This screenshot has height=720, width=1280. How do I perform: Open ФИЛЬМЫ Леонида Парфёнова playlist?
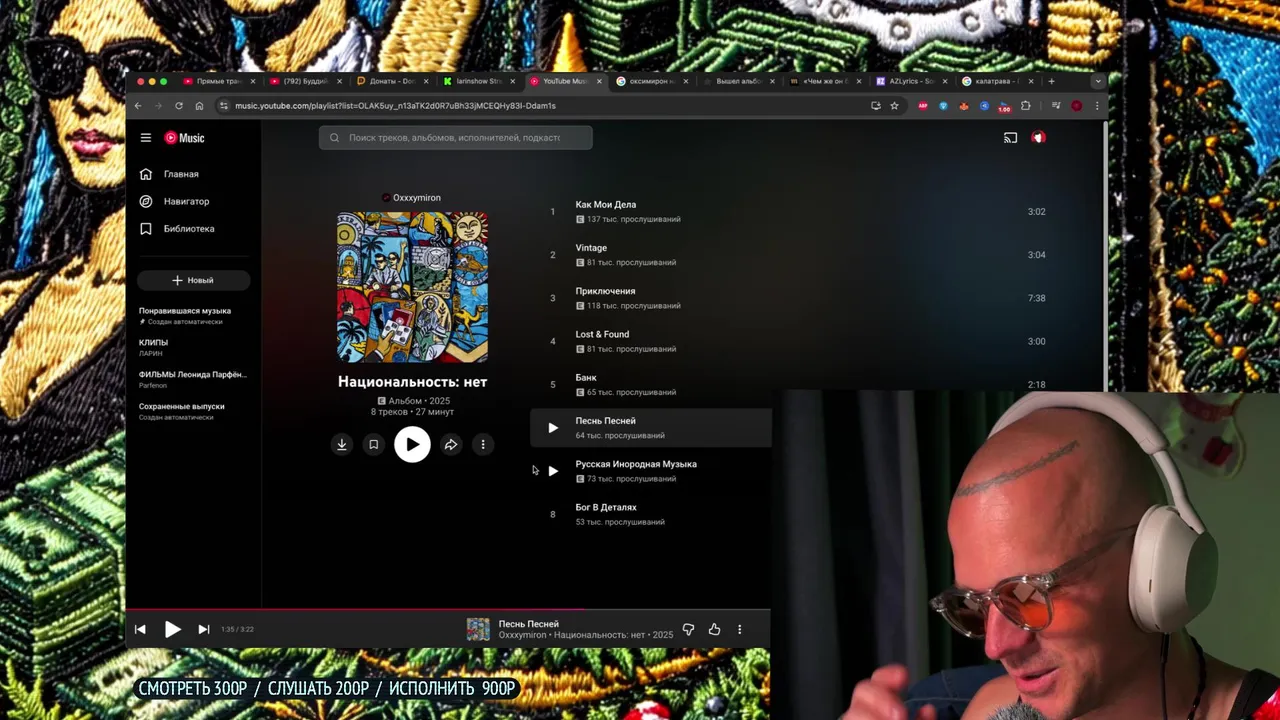192,379
